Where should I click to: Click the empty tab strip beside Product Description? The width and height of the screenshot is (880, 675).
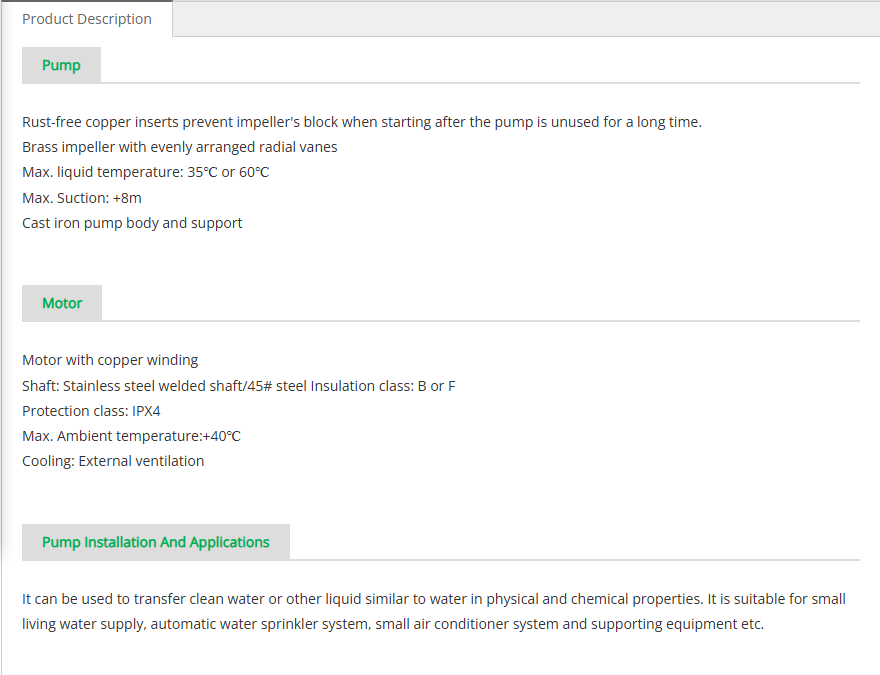[526, 19]
